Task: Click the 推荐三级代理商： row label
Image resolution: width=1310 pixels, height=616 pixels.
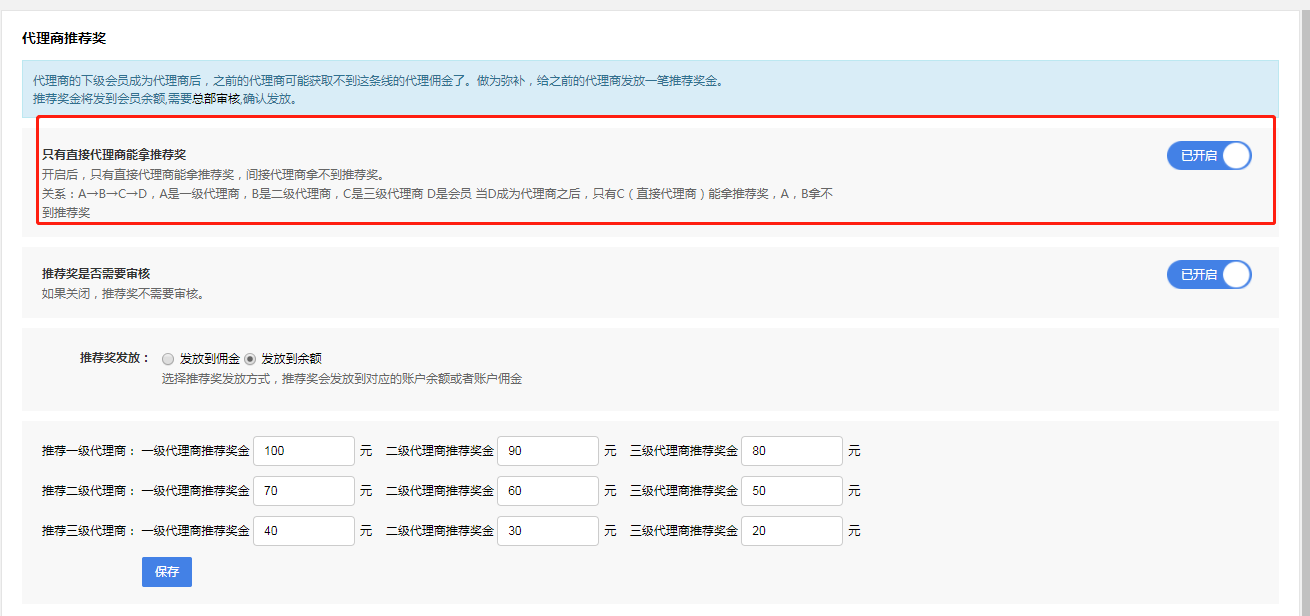Action: point(89,531)
